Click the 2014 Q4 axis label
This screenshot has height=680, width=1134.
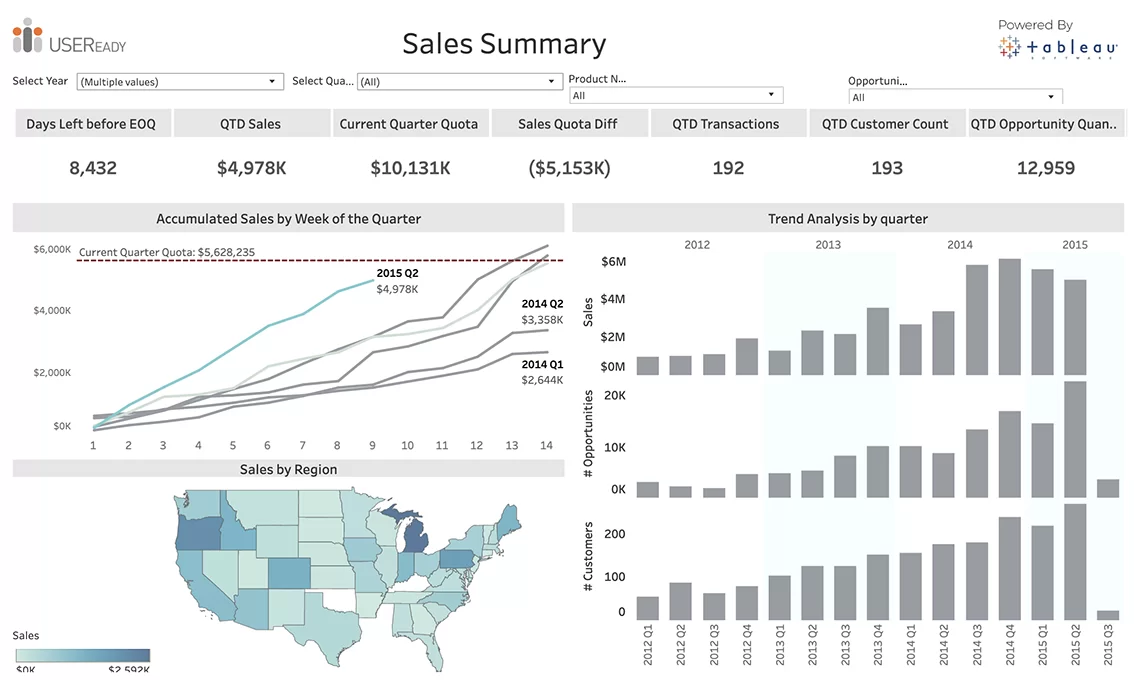pyautogui.click(x=1010, y=645)
